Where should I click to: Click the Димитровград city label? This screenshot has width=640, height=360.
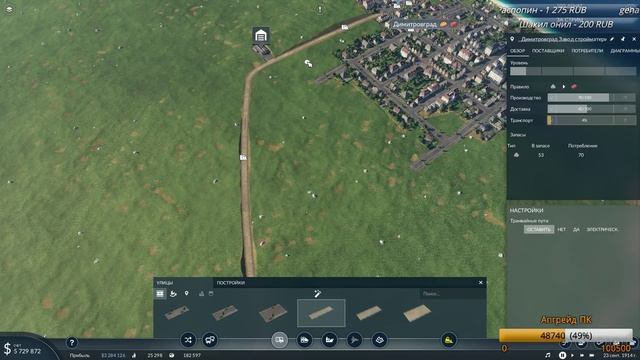[415, 24]
